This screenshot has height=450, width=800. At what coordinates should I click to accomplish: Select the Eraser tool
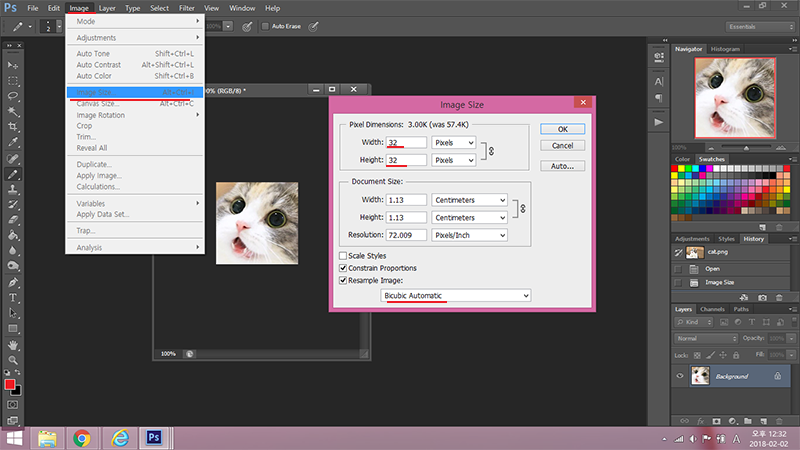coord(13,220)
